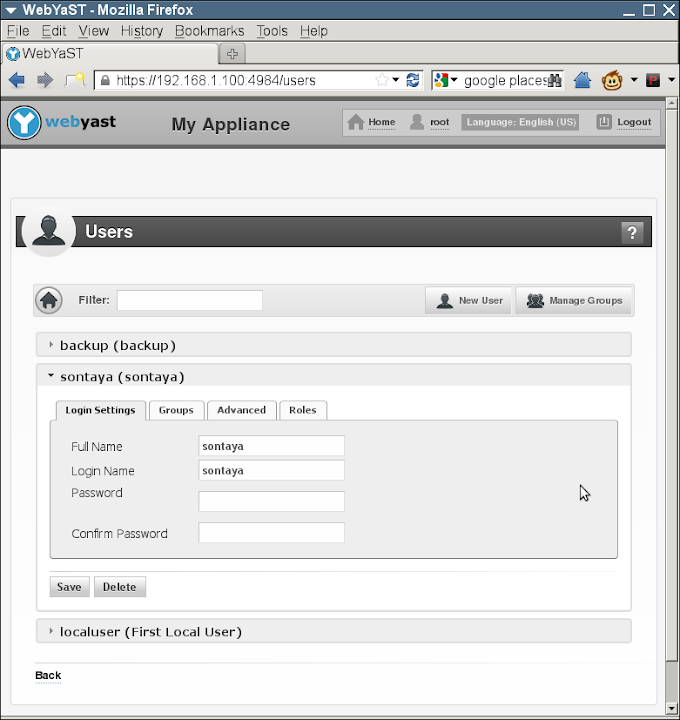The height and width of the screenshot is (720, 680).
Task: Click the Language: English (US) button
Action: click(x=521, y=122)
